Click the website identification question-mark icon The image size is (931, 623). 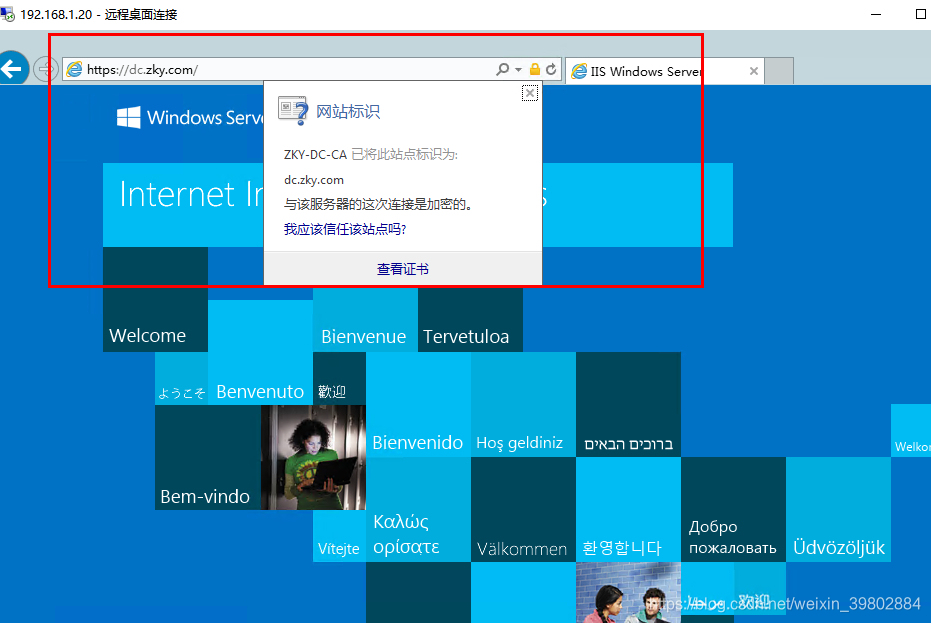[293, 110]
